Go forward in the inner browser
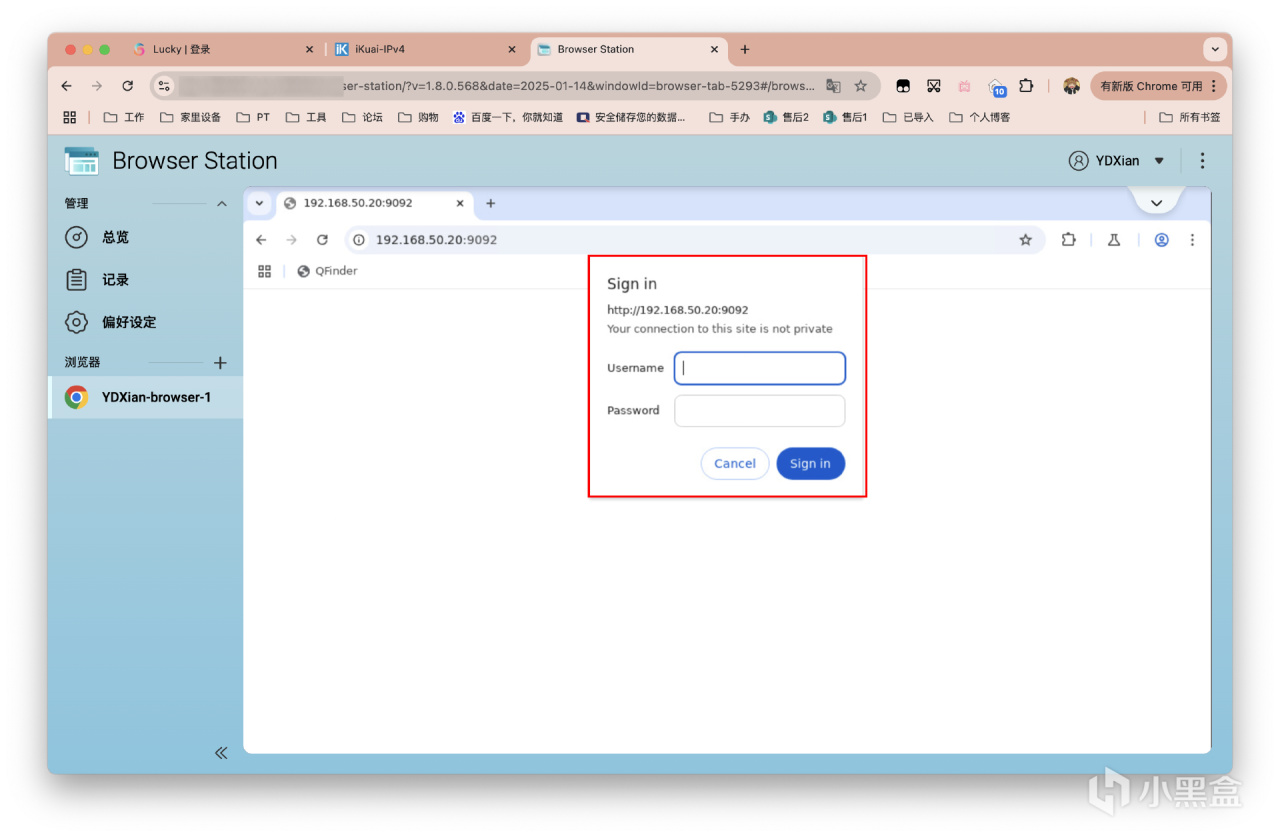 pos(292,240)
